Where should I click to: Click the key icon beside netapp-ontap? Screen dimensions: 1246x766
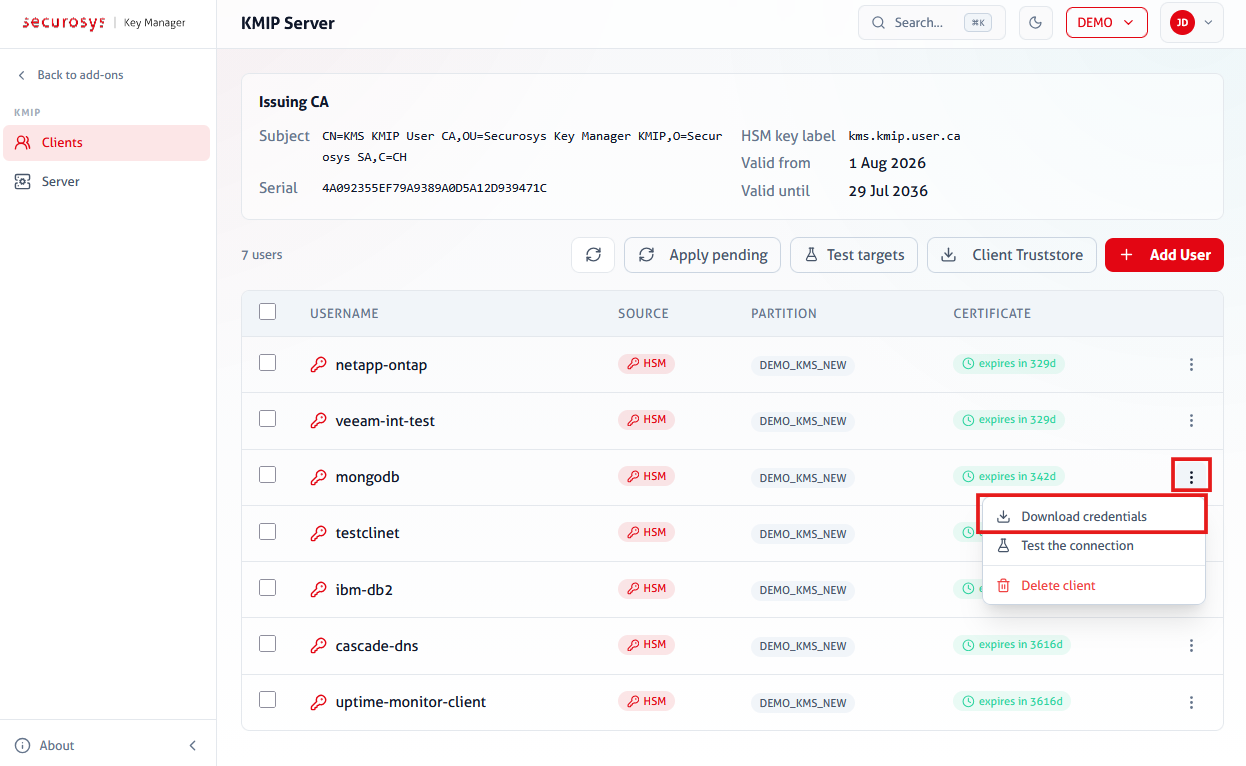pos(319,365)
